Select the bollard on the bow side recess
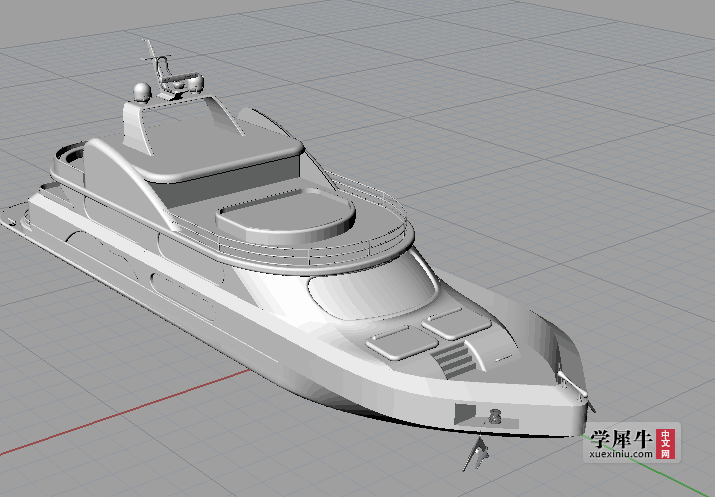Viewport: 715px width, 497px height. click(x=495, y=416)
